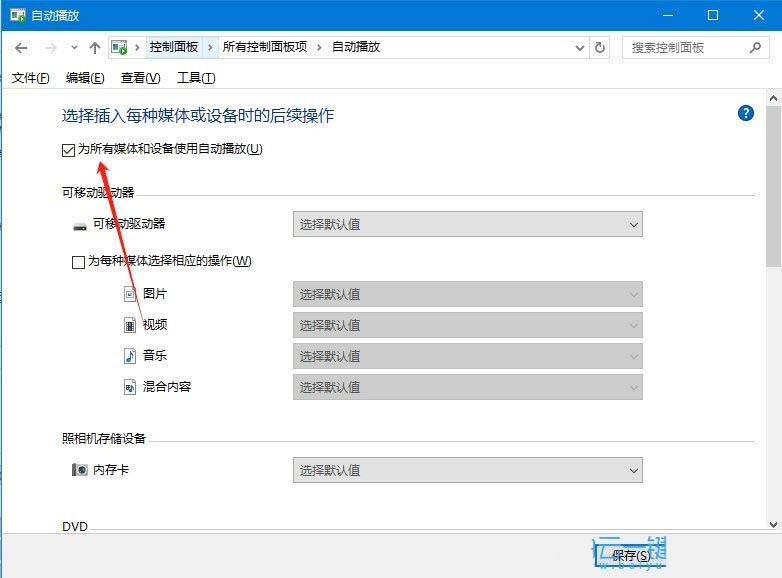Open the 工具(T) menu
Screen dimensions: 782x578
pyautogui.click(x=196, y=78)
